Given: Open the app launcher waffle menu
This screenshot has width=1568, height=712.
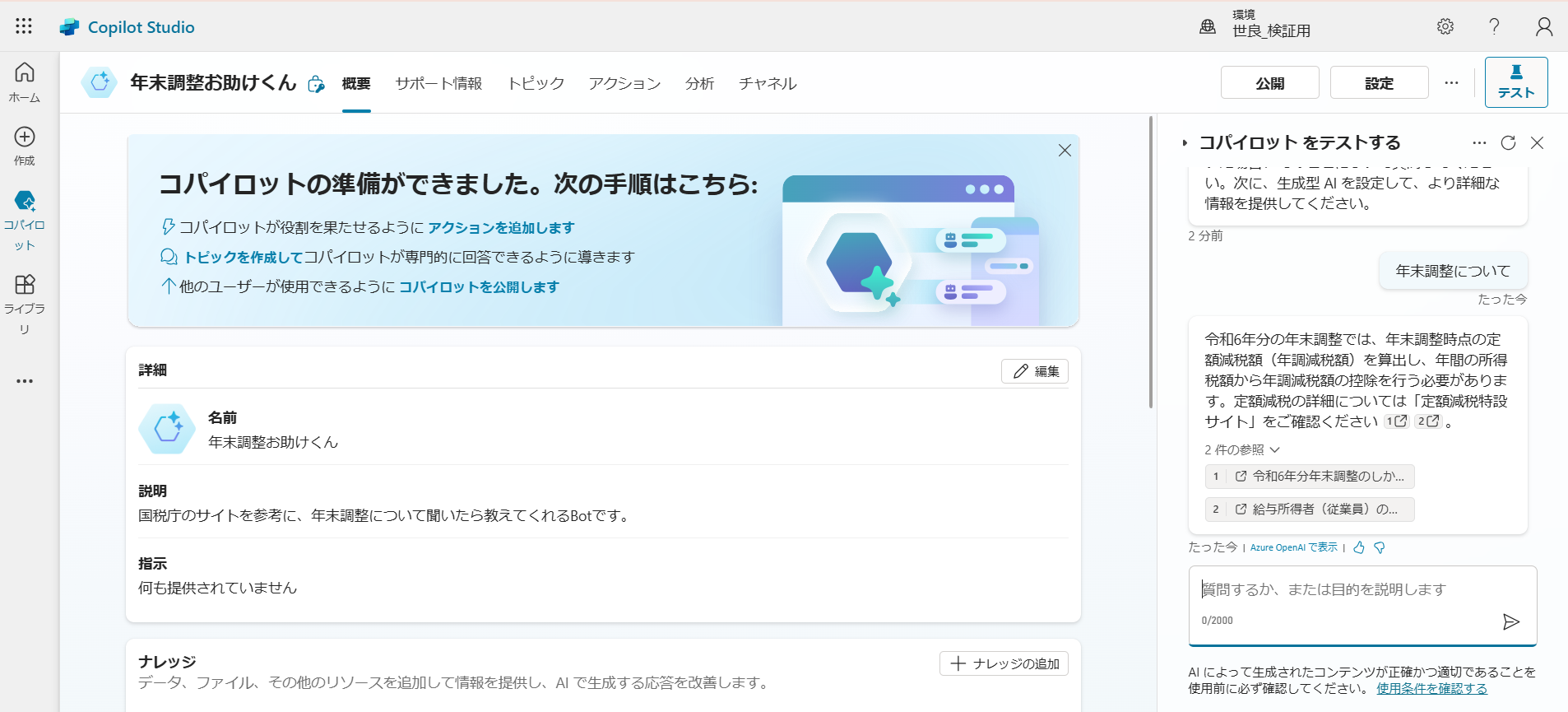Looking at the screenshot, I should (24, 26).
